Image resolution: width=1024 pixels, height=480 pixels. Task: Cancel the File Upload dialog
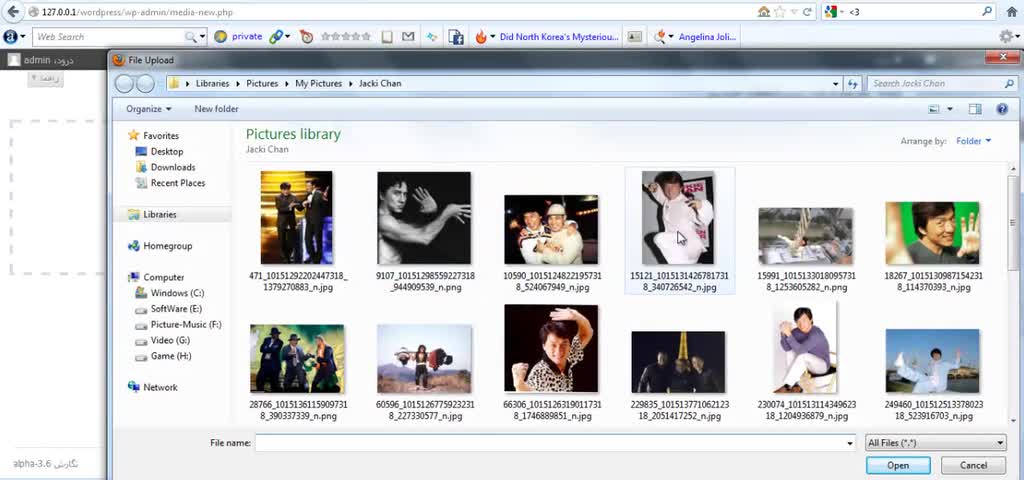pyautogui.click(x=973, y=466)
